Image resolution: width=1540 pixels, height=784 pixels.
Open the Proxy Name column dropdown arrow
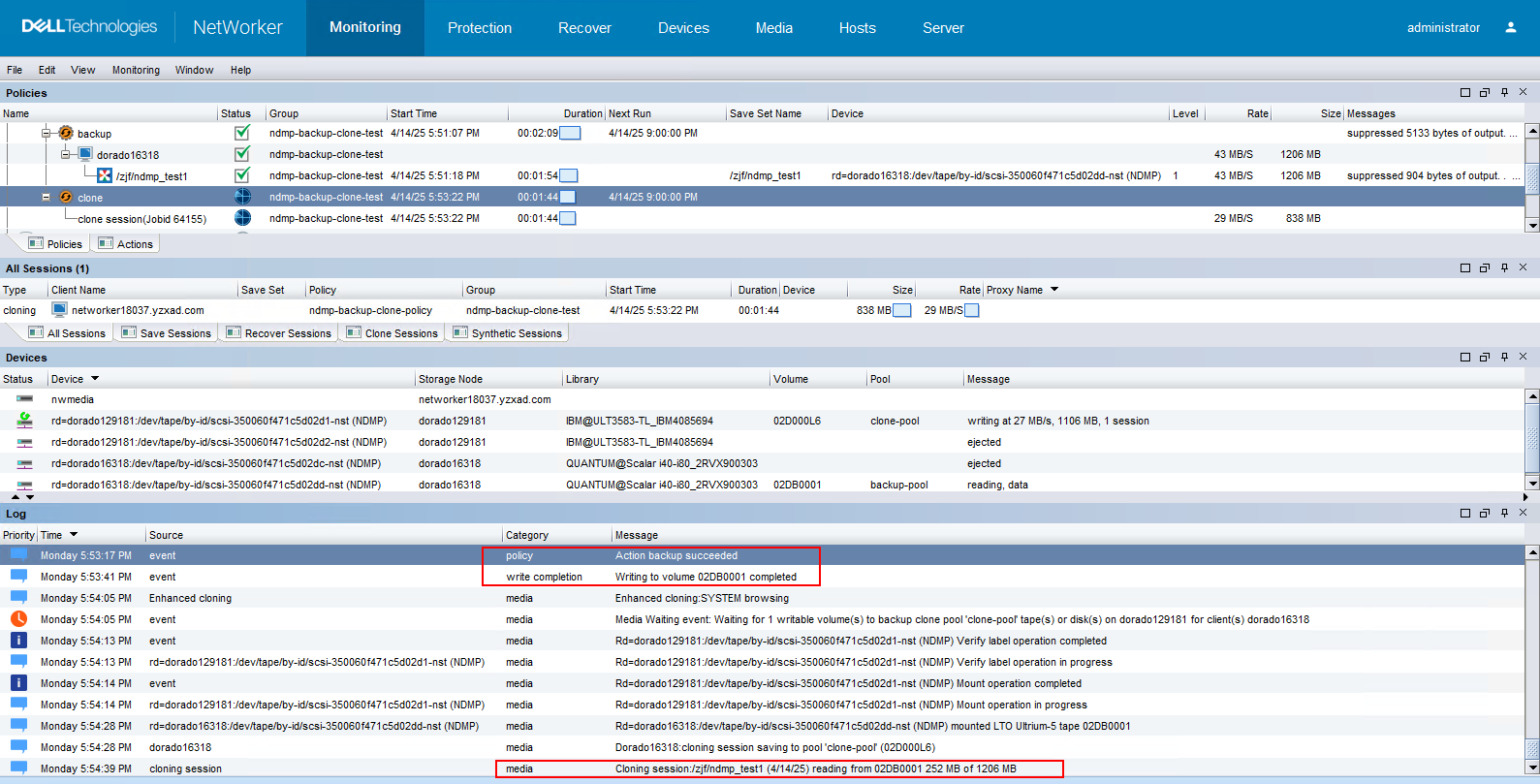coord(1054,290)
